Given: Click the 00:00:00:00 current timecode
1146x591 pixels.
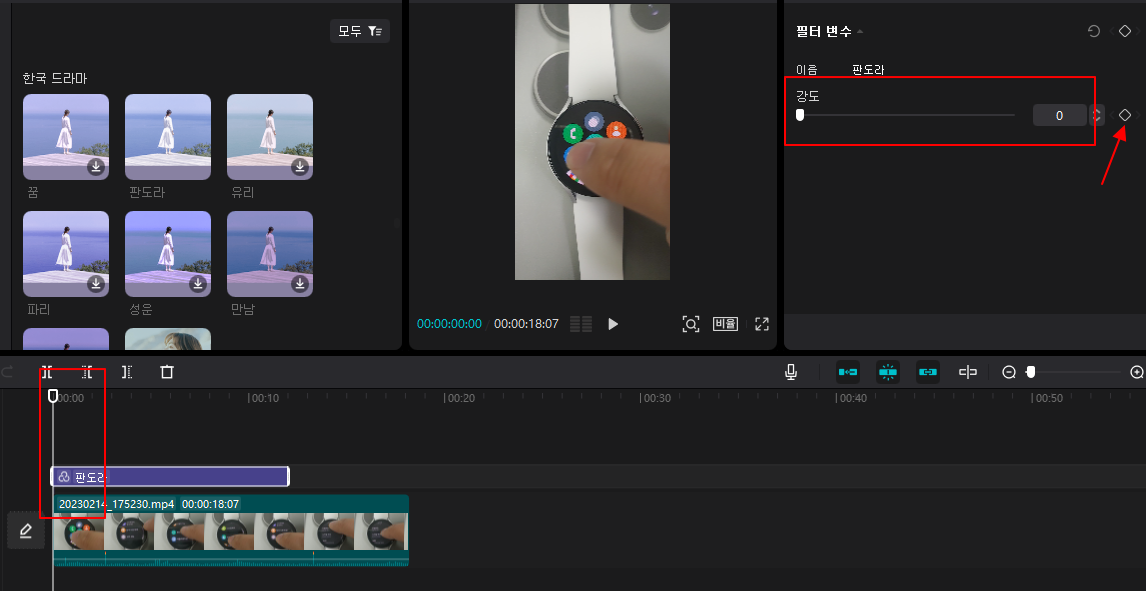Looking at the screenshot, I should (449, 324).
